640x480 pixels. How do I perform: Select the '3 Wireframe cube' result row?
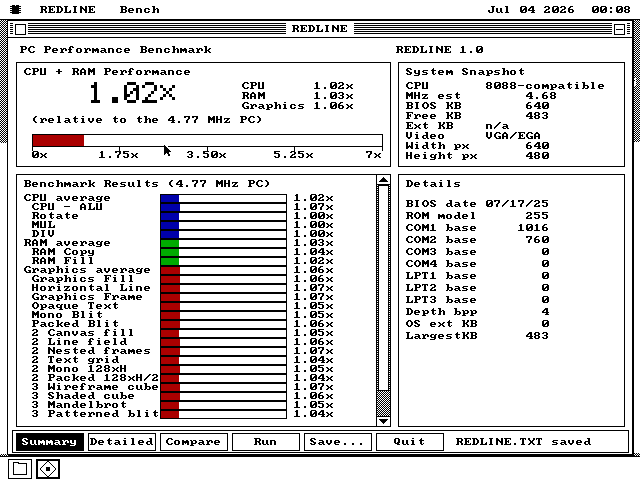coord(178,387)
